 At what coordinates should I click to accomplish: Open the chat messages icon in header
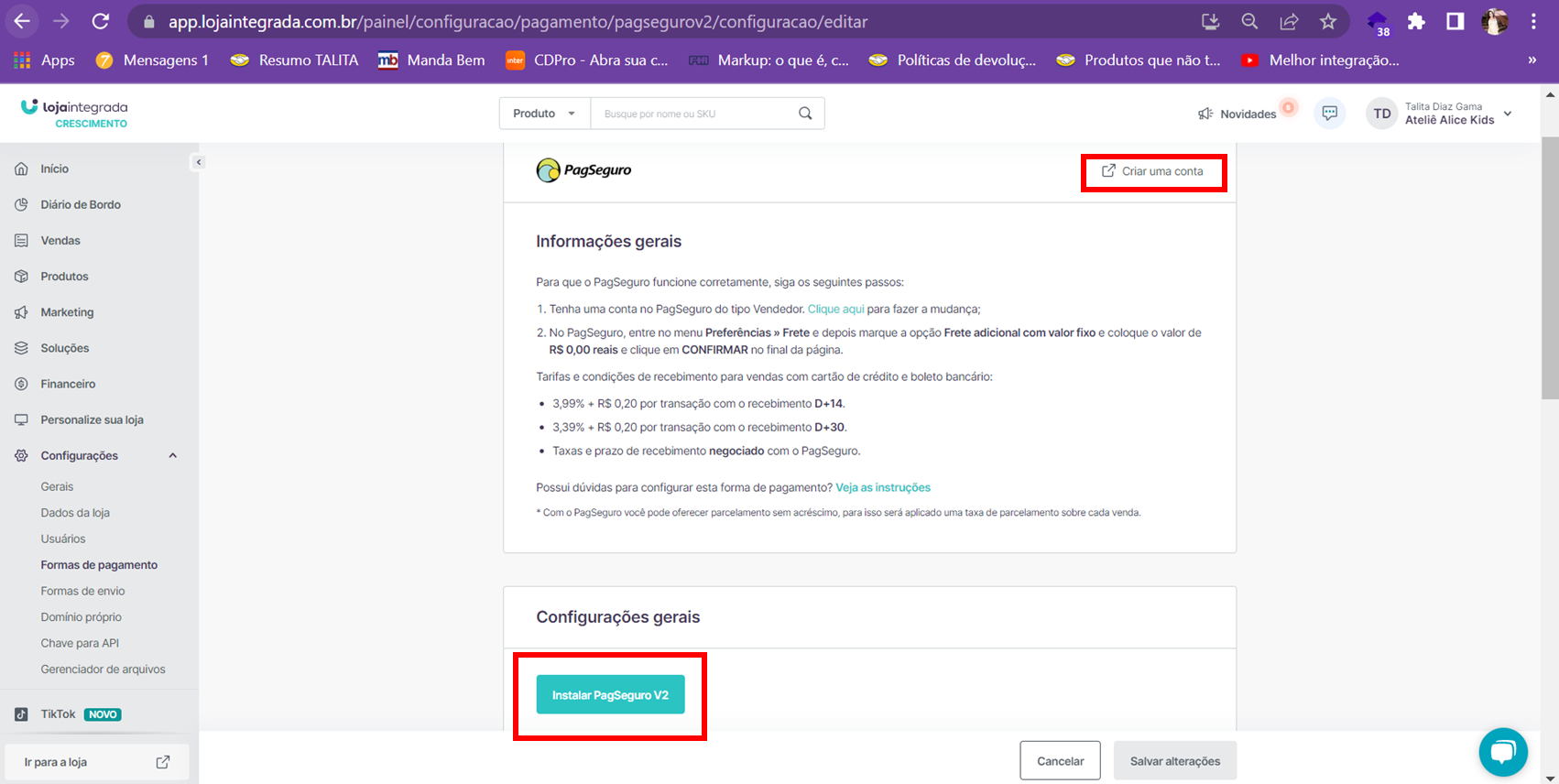tap(1330, 114)
